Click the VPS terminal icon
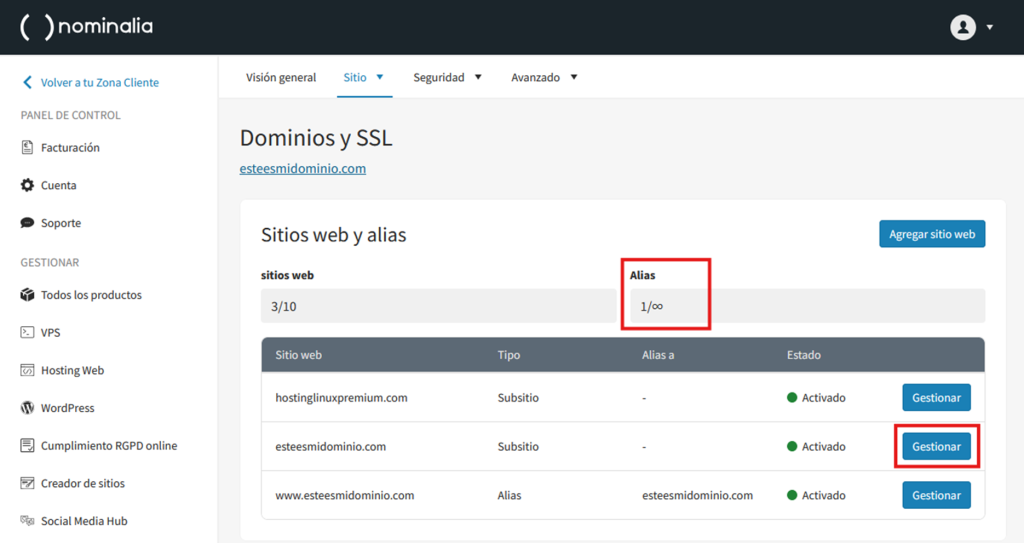 (x=27, y=333)
